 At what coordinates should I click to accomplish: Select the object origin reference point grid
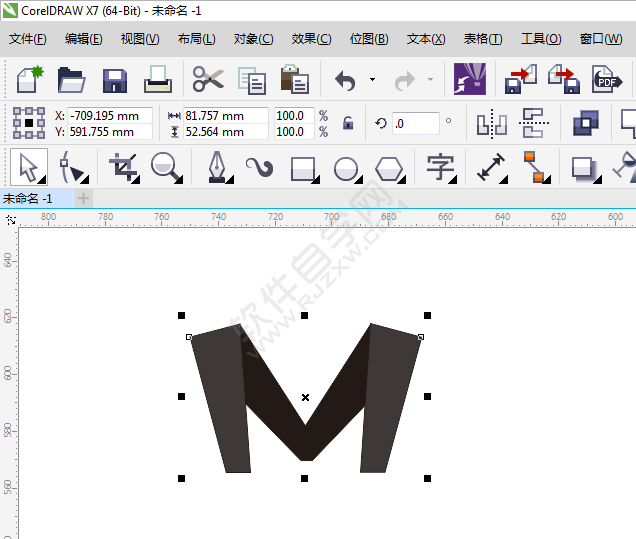pos(29,123)
